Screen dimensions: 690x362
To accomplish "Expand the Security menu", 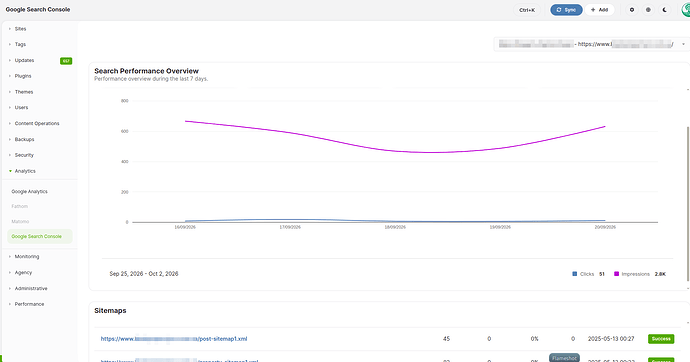I will click(x=24, y=155).
